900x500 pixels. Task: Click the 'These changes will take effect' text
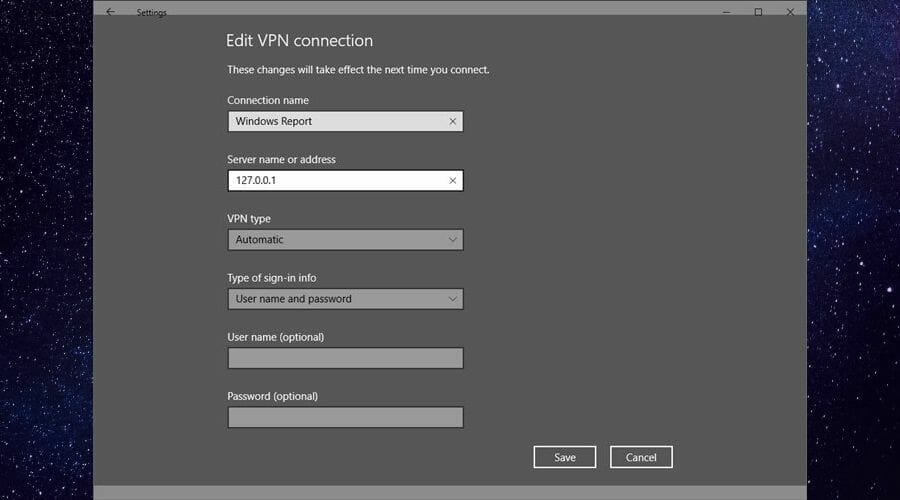358,69
